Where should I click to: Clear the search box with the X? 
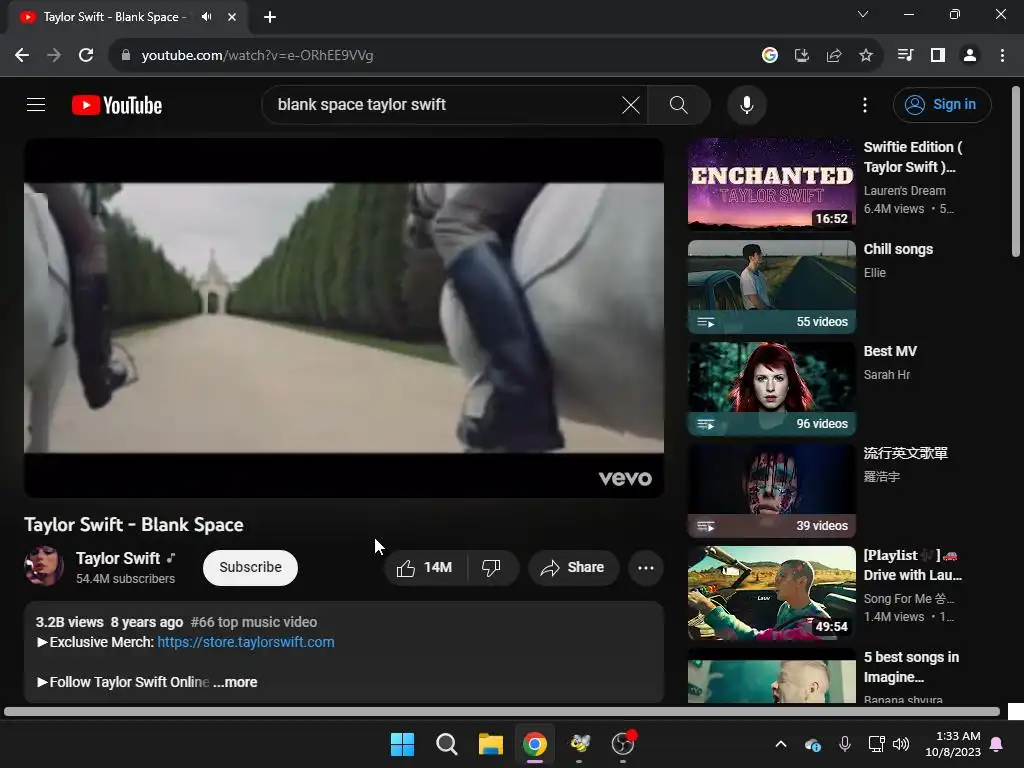631,104
